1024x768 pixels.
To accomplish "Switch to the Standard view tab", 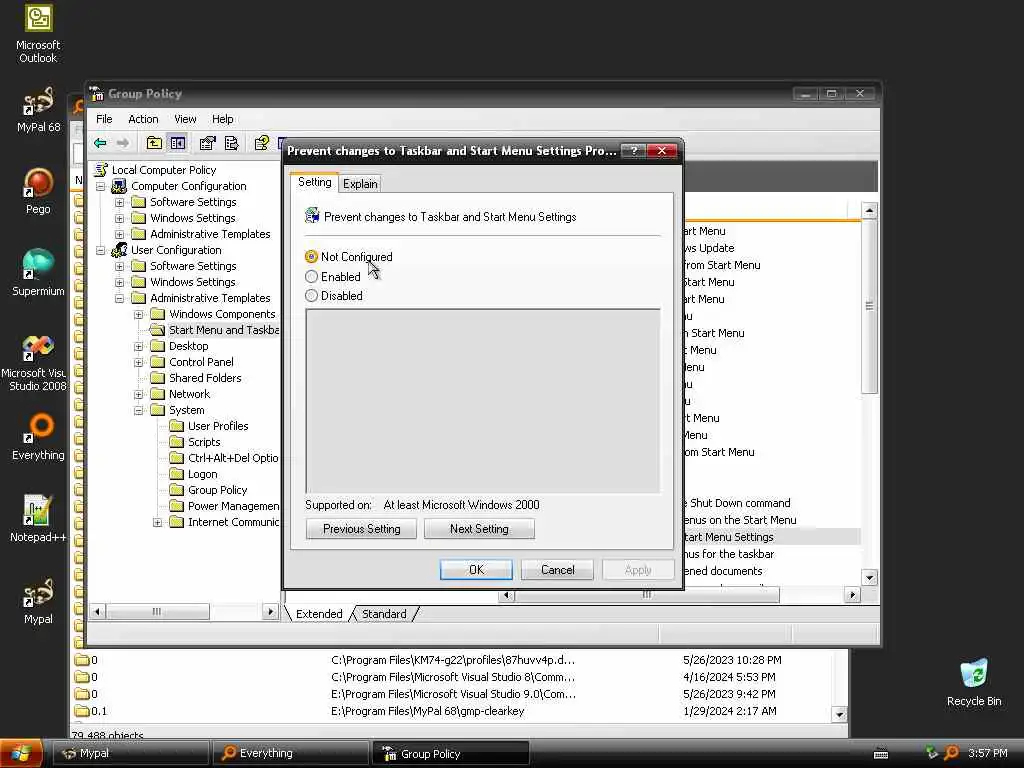I will 384,614.
